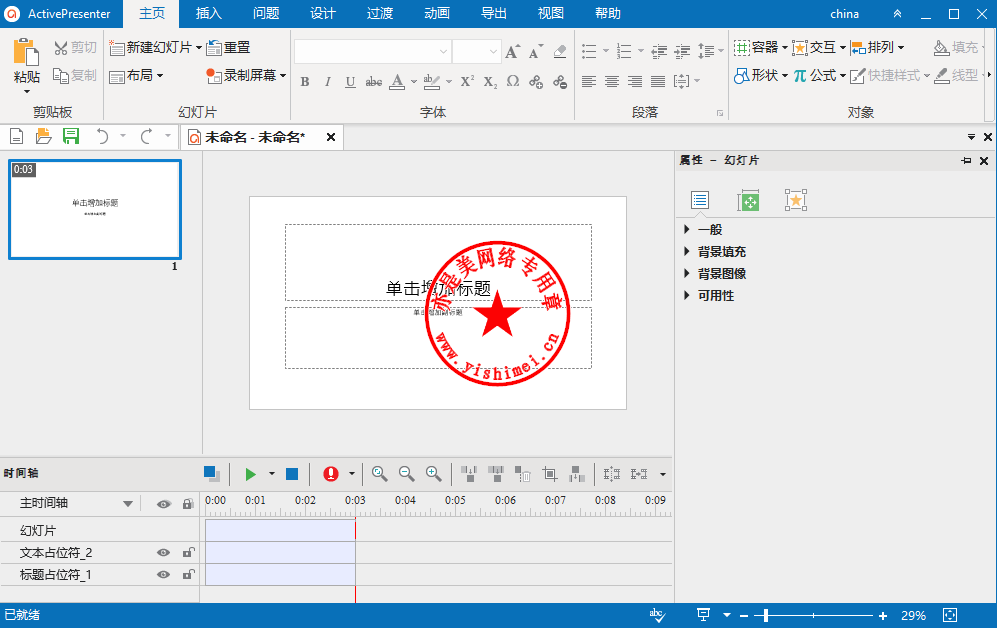This screenshot has height=628, width=997.
Task: Center-align the paragraph text
Action: pos(612,81)
